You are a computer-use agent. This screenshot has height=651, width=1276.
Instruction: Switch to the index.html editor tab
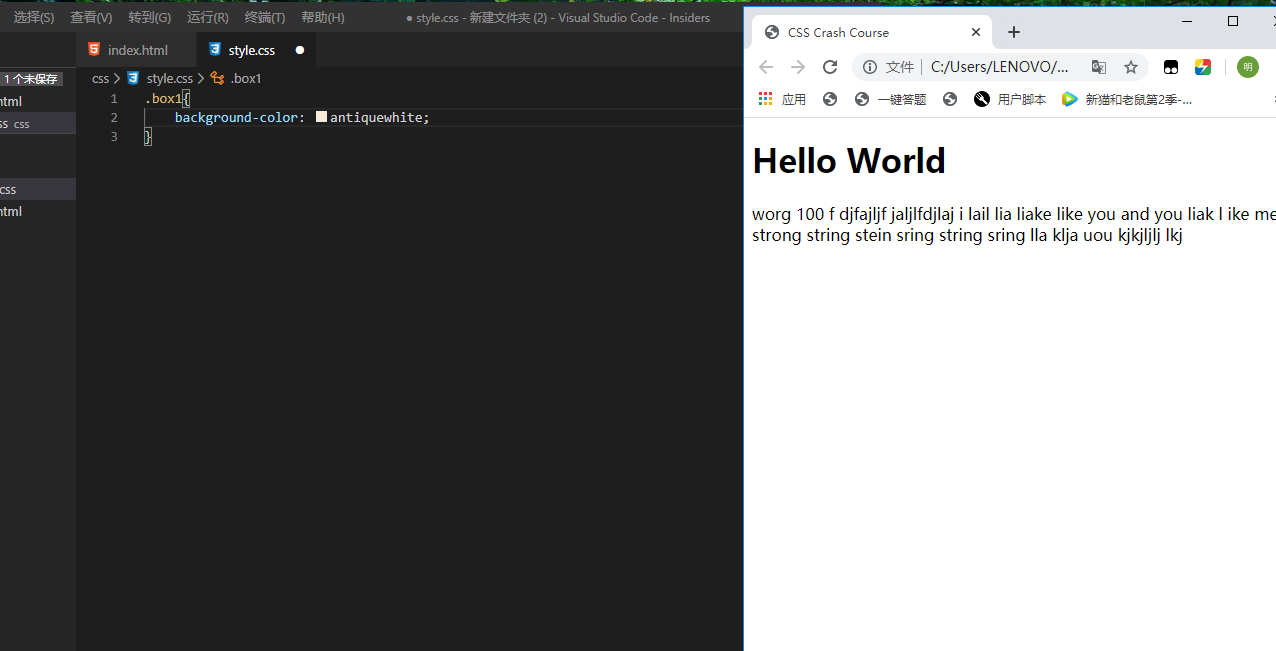137,50
